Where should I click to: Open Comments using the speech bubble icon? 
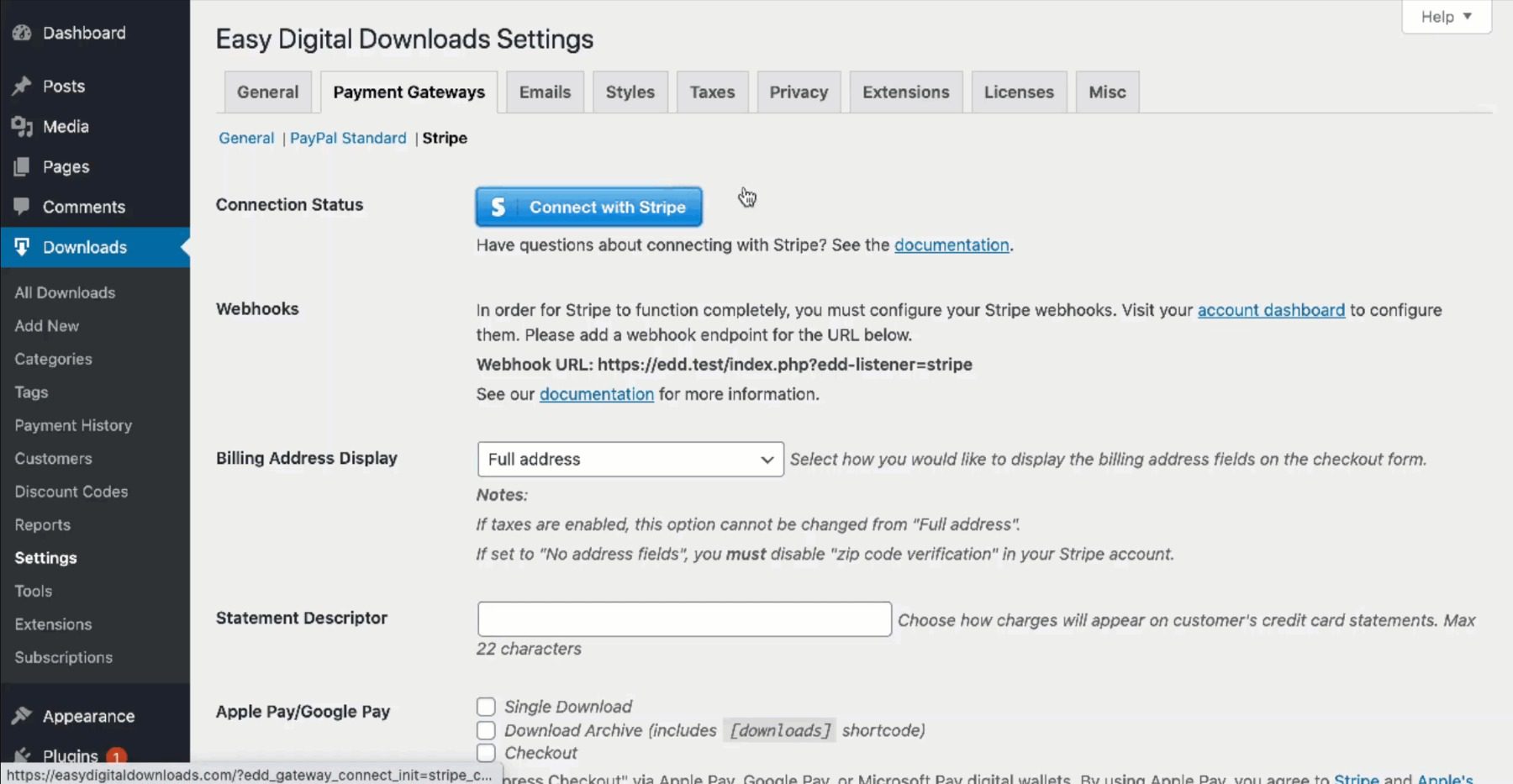(21, 207)
